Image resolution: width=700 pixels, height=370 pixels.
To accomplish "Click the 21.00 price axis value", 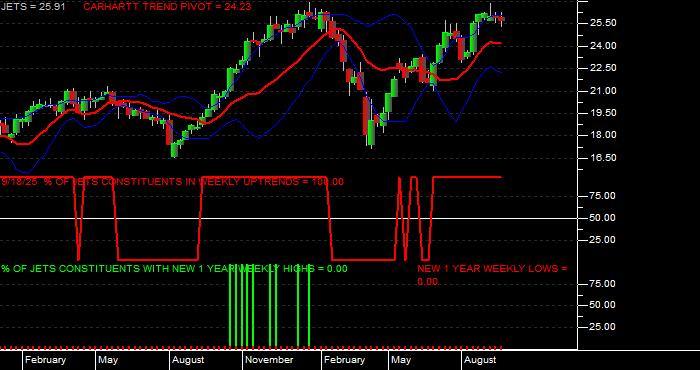I will (603, 91).
